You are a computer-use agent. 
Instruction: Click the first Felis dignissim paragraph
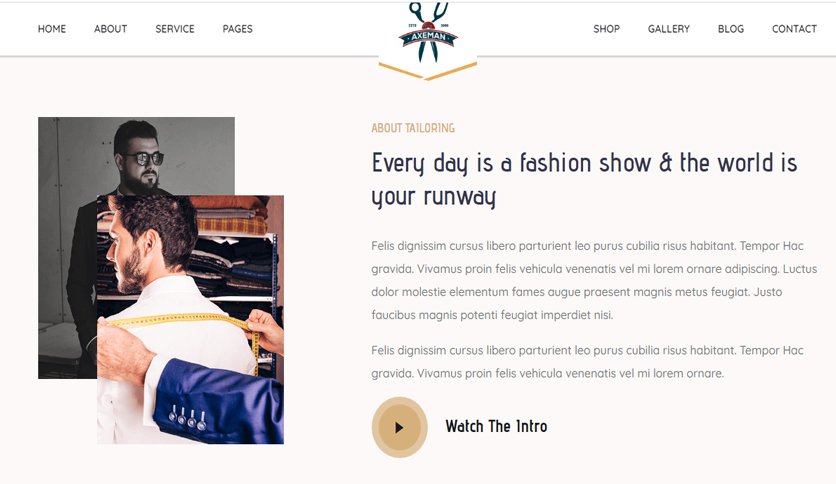[594, 280]
